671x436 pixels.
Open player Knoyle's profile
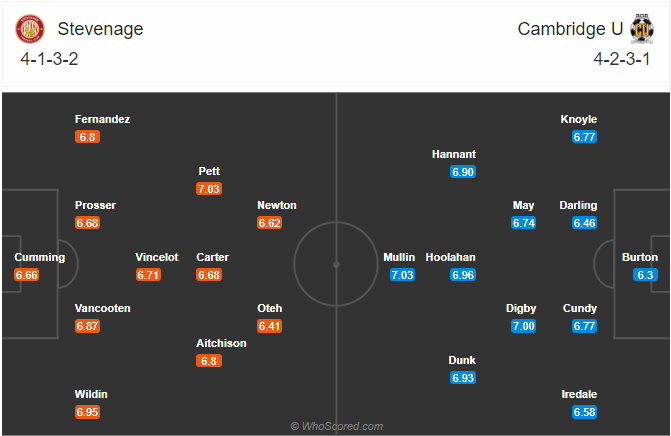point(579,119)
